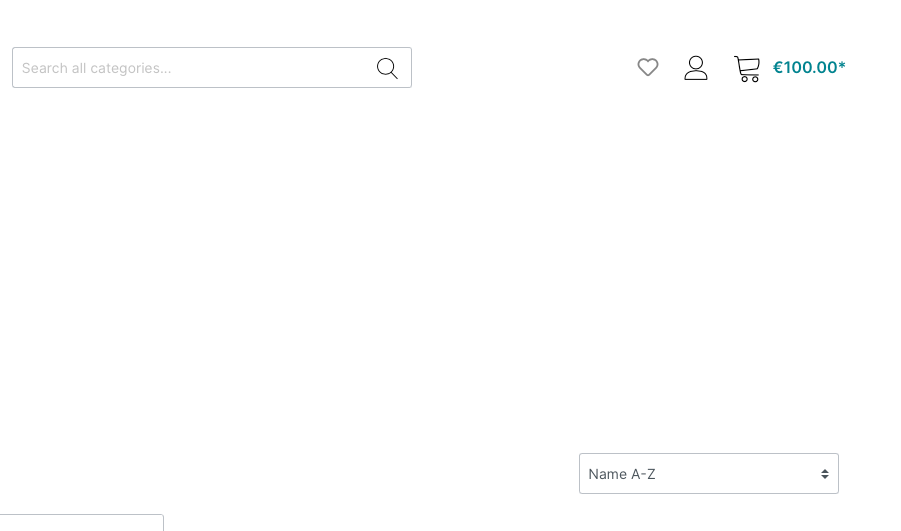
Task: Open the login profile icon in the header
Action: click(x=695, y=68)
